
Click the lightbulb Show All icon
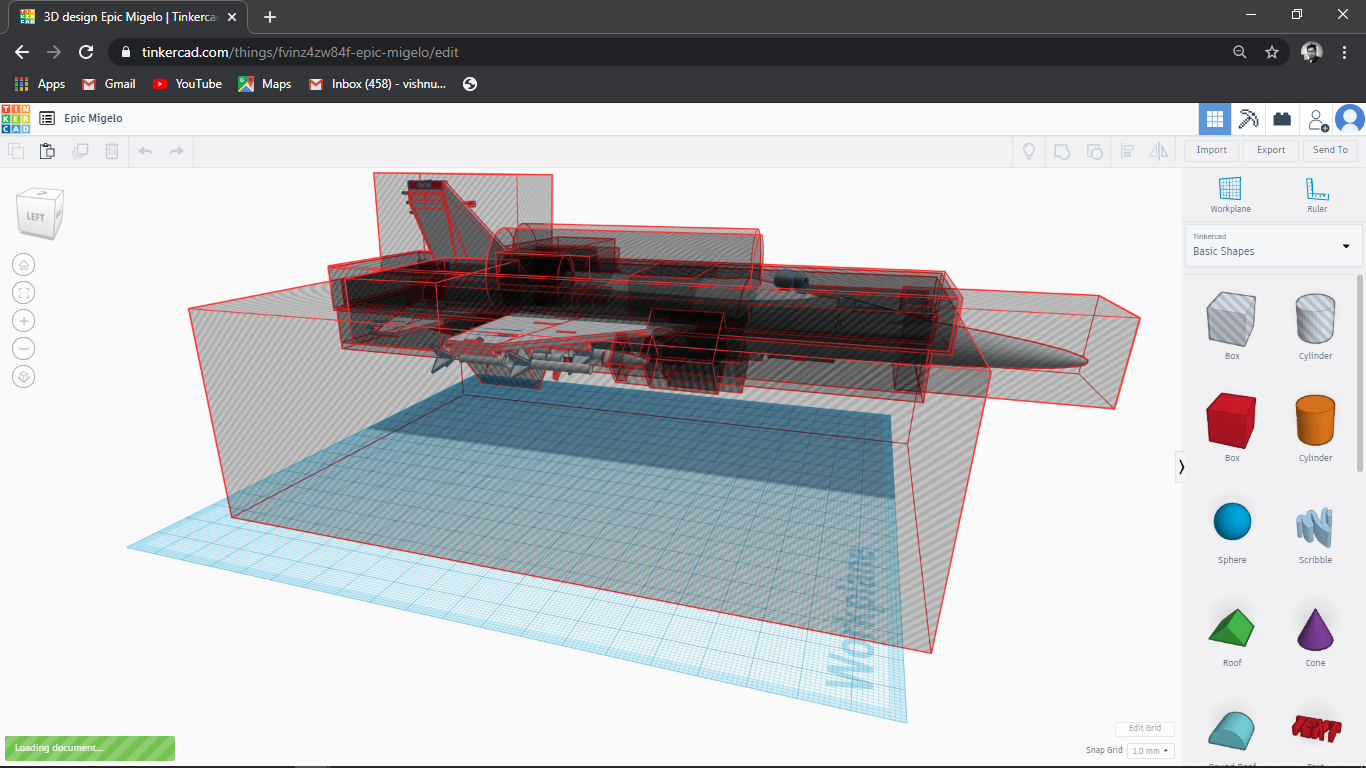point(1028,151)
